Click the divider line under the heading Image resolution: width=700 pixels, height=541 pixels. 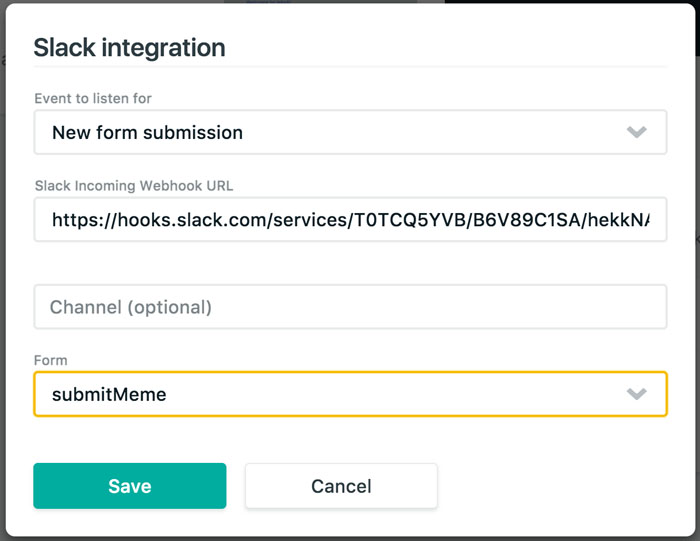[x=350, y=67]
